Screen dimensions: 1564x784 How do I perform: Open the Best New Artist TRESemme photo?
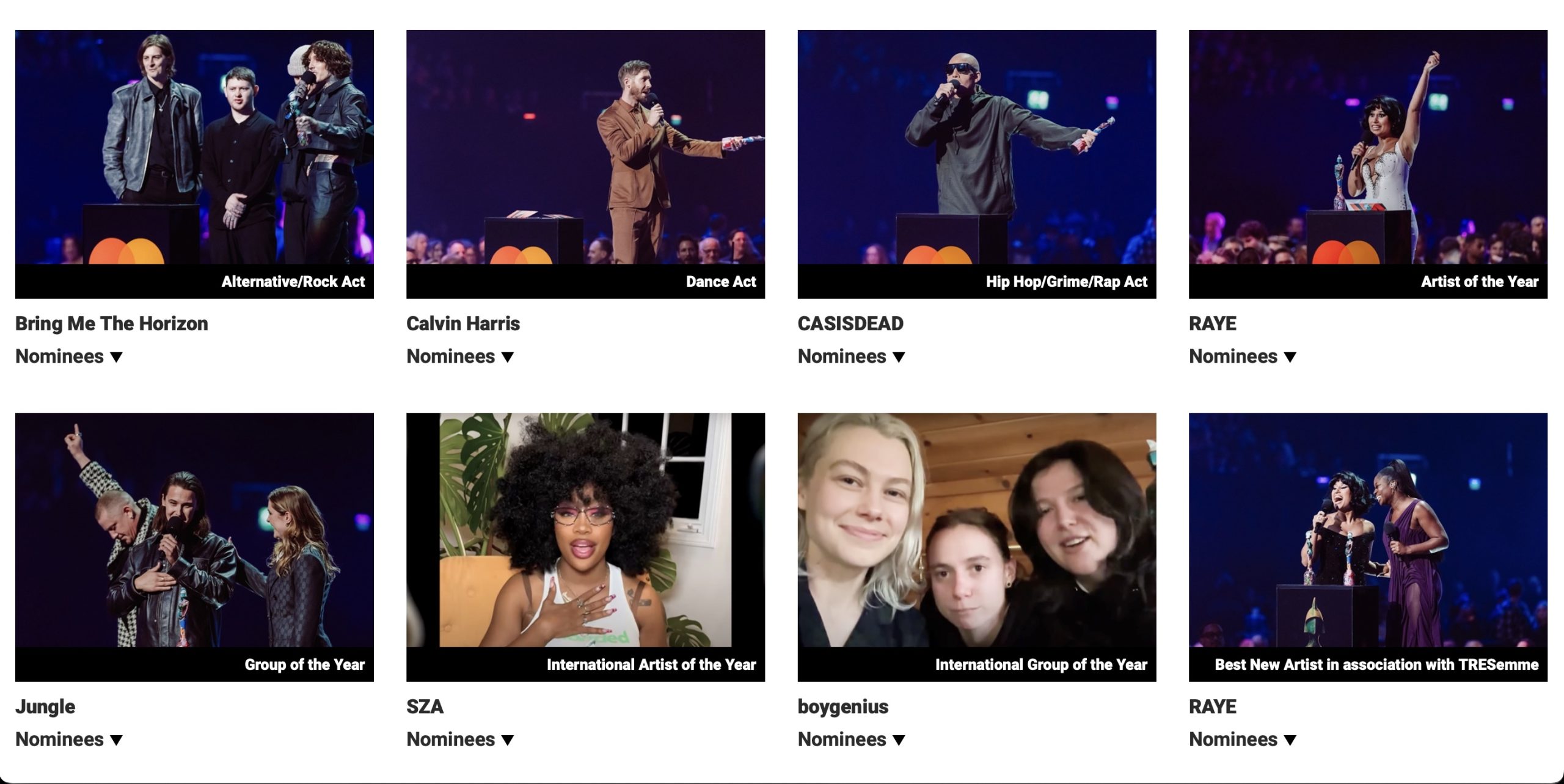[x=1368, y=546]
